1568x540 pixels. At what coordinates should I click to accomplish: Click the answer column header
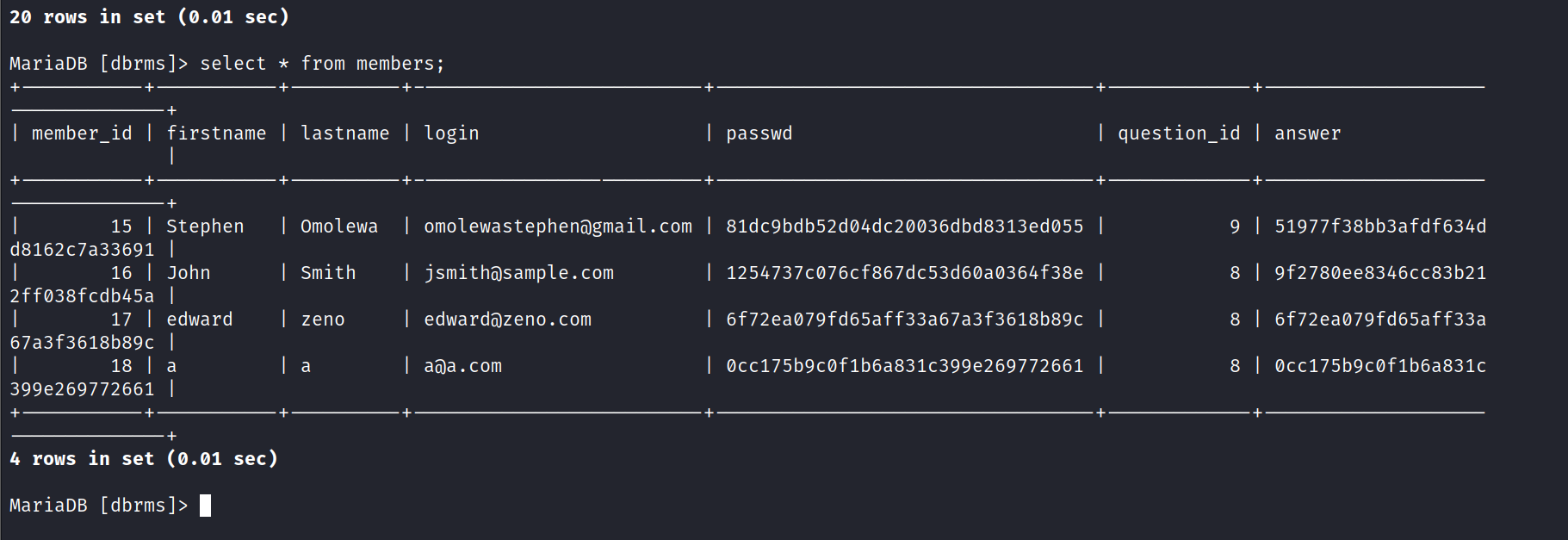click(x=1307, y=133)
